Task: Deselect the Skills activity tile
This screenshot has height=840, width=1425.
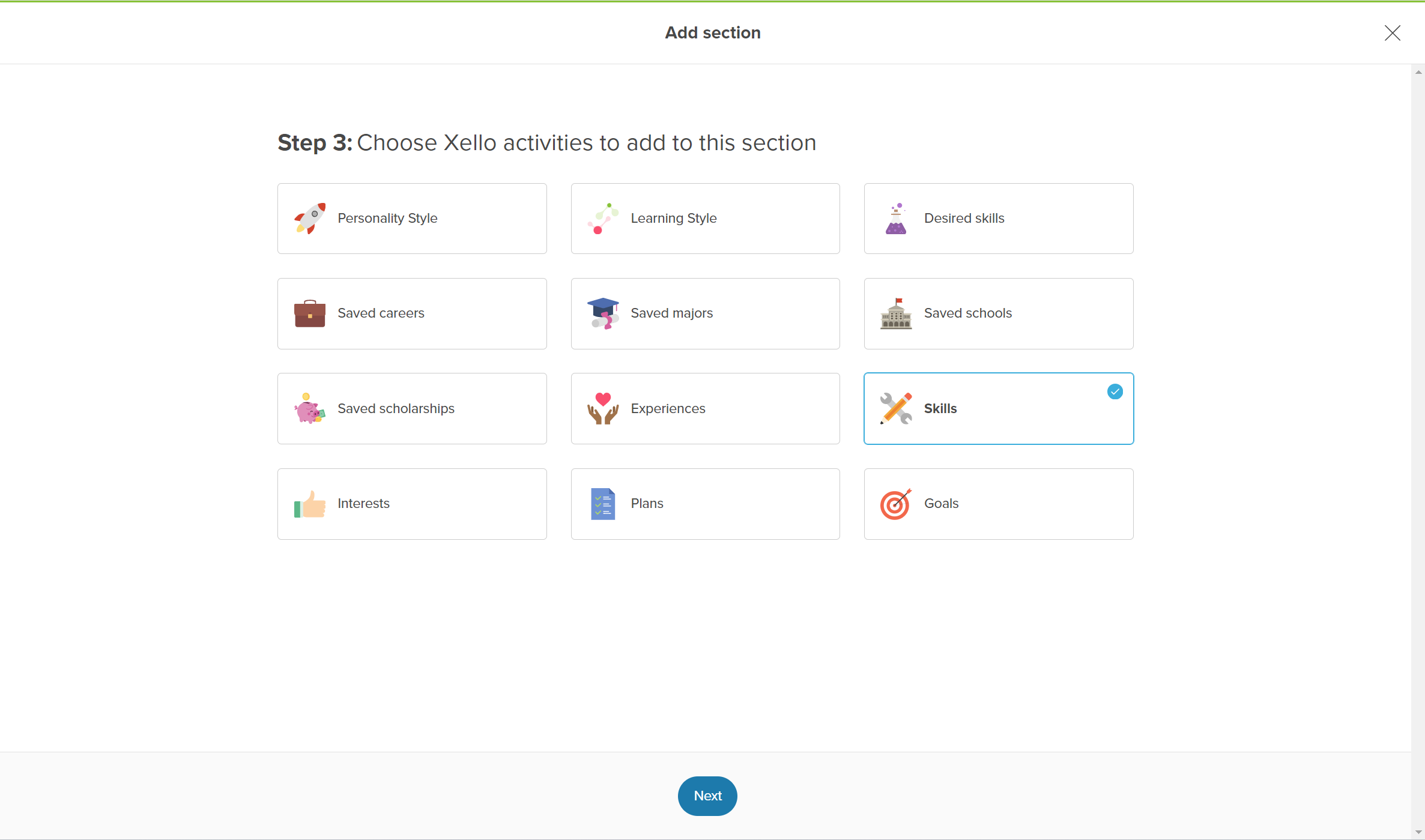Action: point(998,408)
